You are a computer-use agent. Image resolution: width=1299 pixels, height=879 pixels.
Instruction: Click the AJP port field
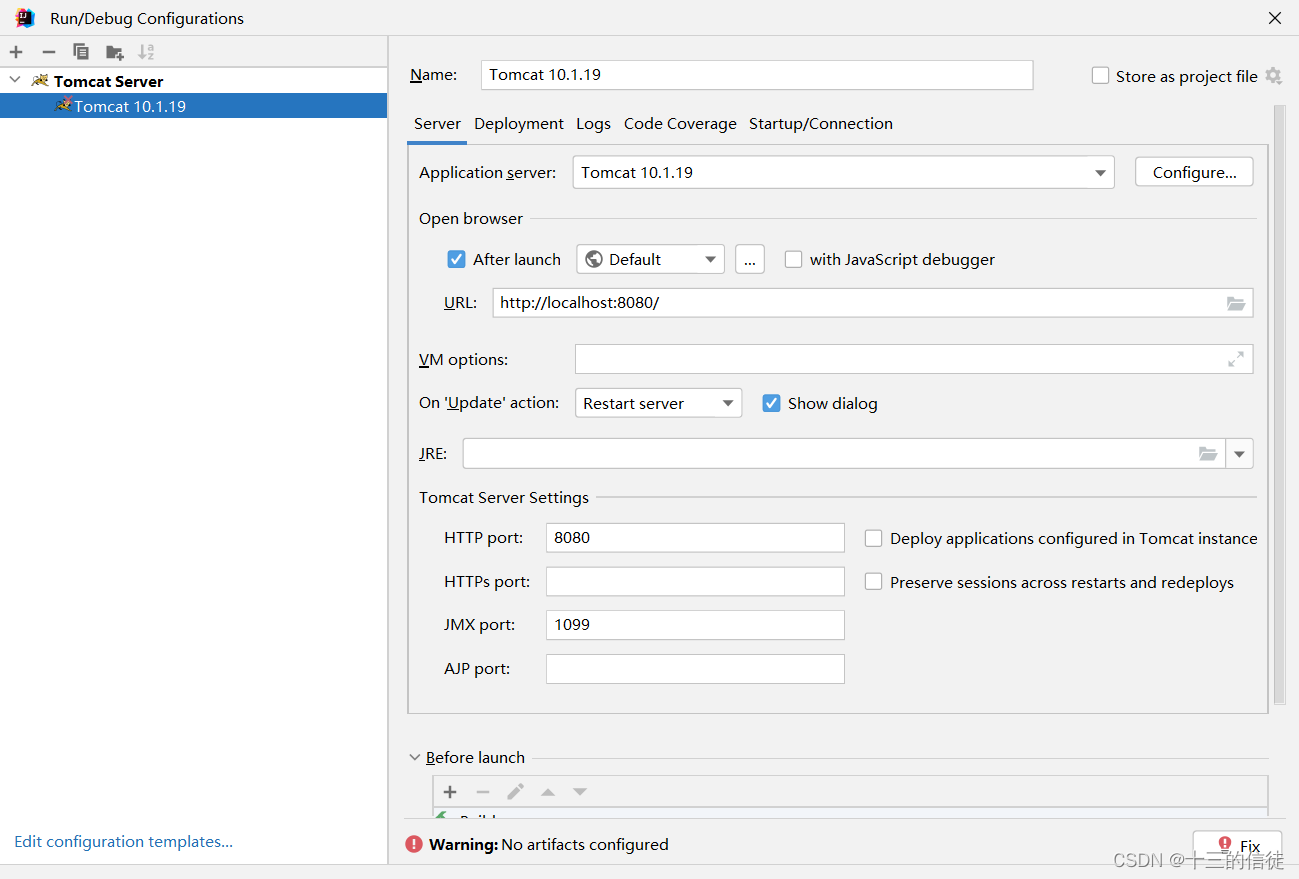click(695, 669)
